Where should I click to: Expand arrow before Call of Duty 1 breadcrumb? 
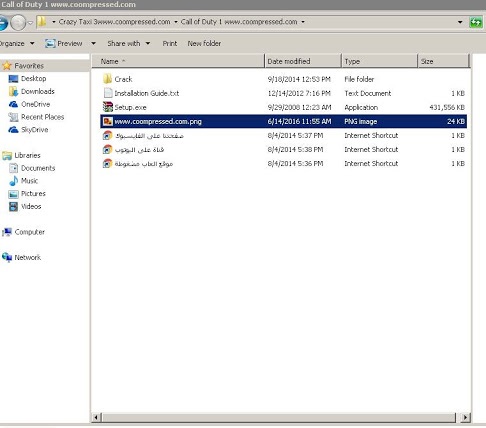click(176, 22)
